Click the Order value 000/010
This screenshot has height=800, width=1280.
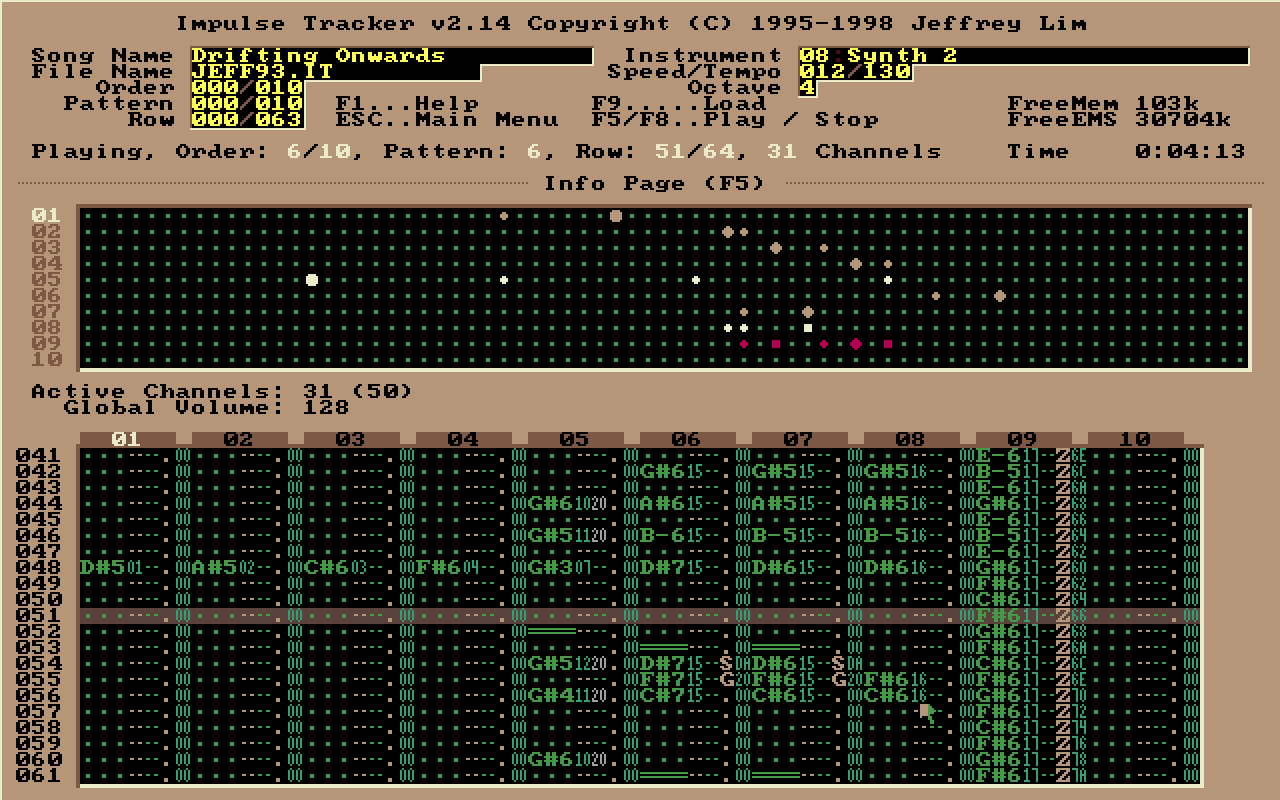coord(247,88)
